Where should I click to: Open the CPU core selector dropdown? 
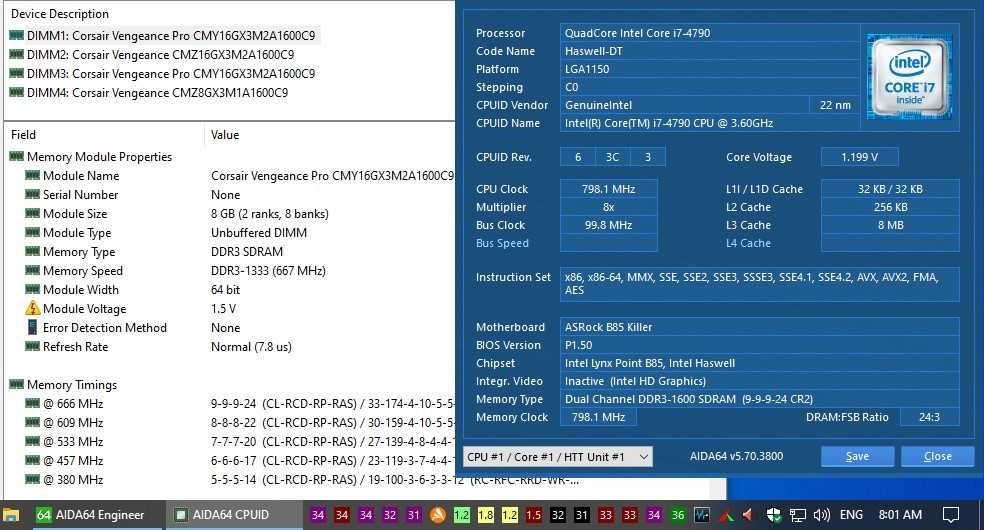558,457
